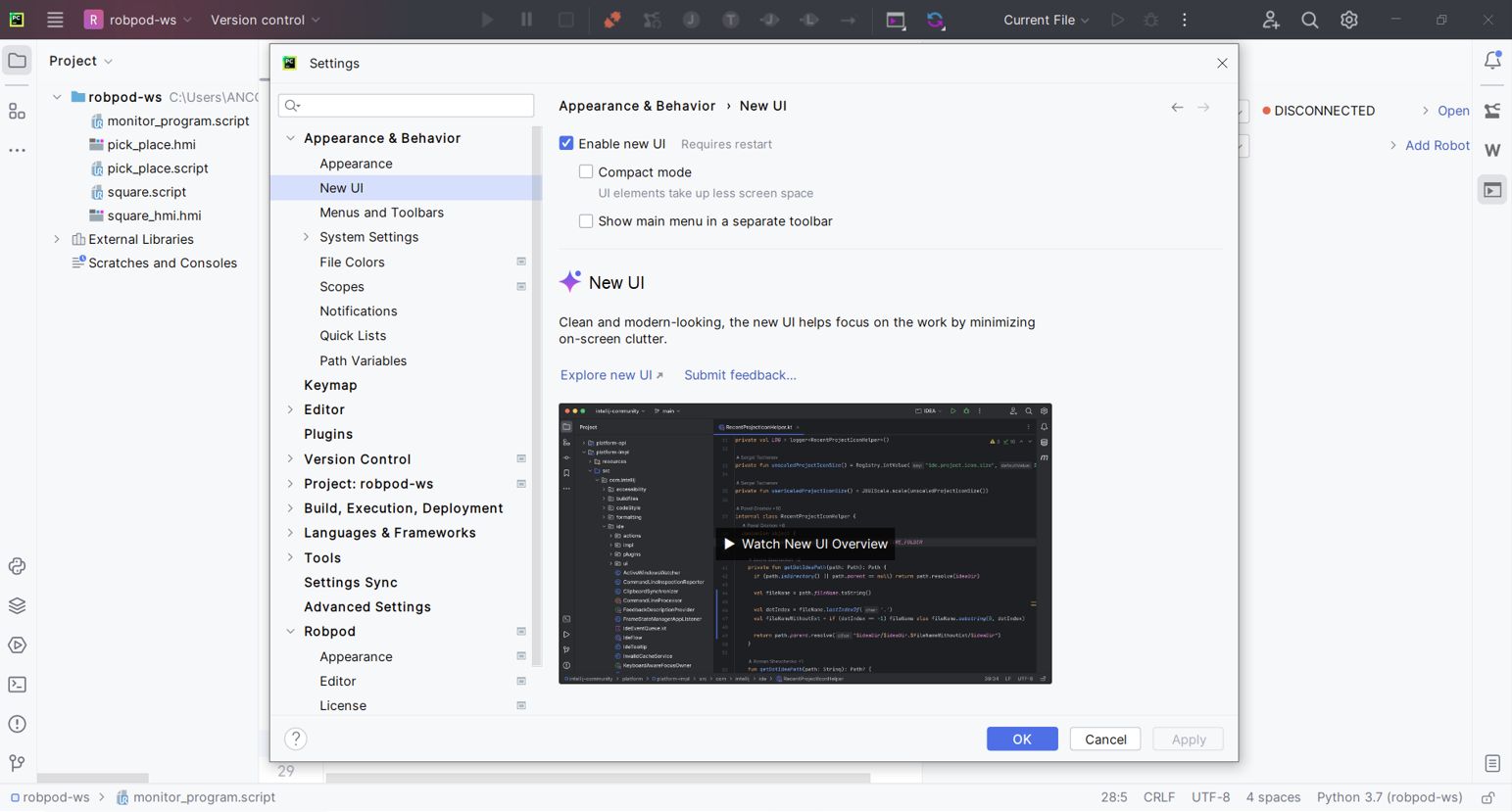The image size is (1512, 812).
Task: Click the orange plug connect icon
Action: pyautogui.click(x=612, y=20)
